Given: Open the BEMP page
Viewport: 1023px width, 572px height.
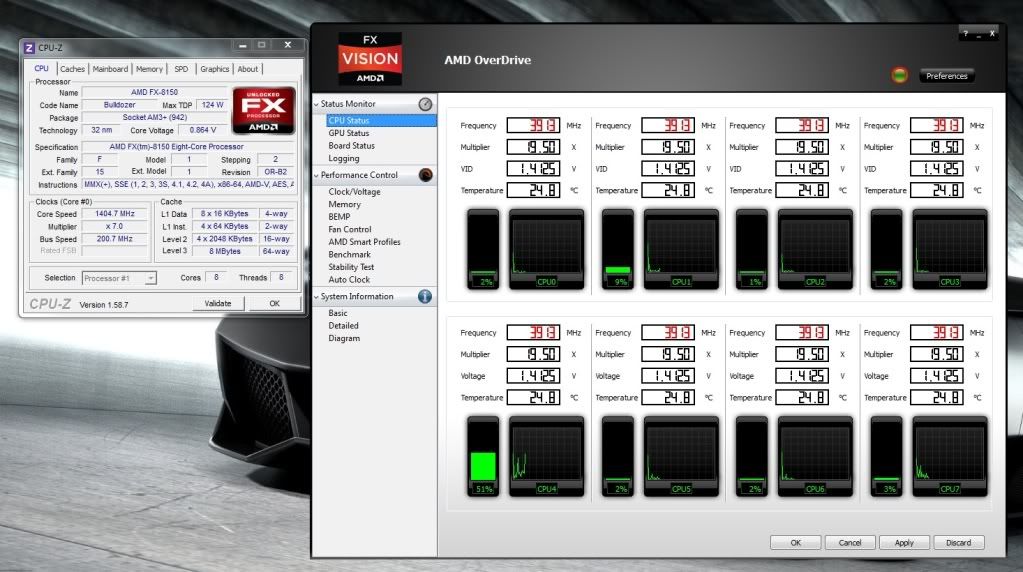Looking at the screenshot, I should tap(339, 217).
